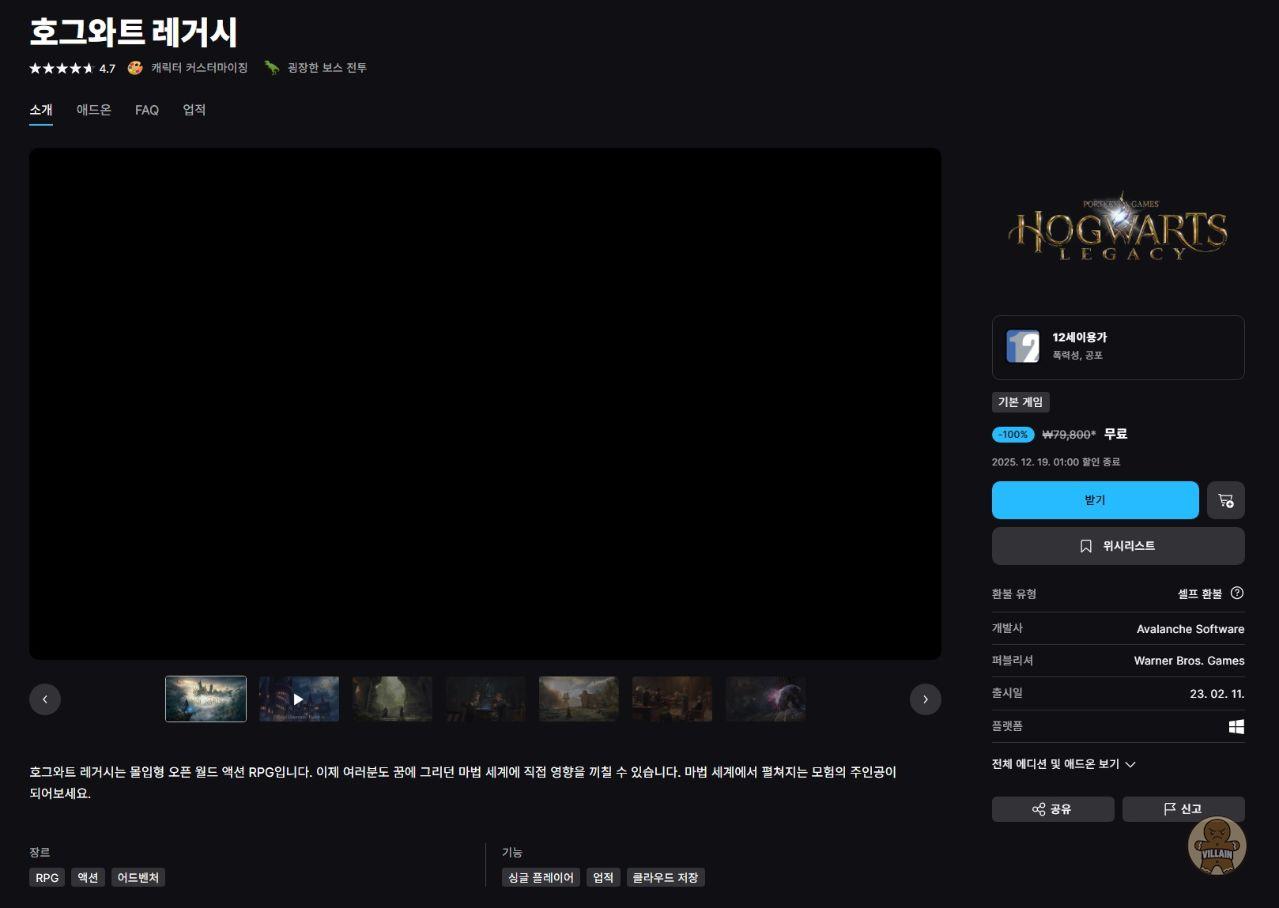The image size is (1279, 908).
Task: Go to previous thumbnails with left arrow
Action: point(45,699)
